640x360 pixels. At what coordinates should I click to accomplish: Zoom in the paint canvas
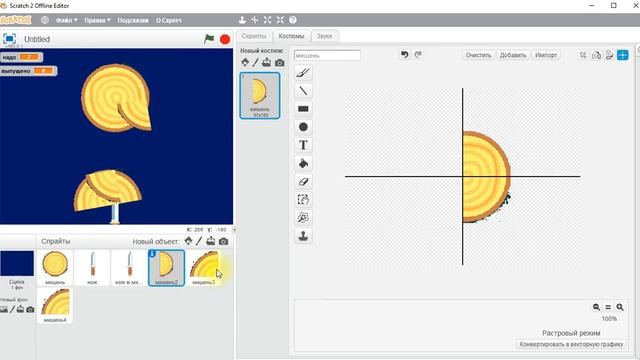pyautogui.click(x=620, y=307)
